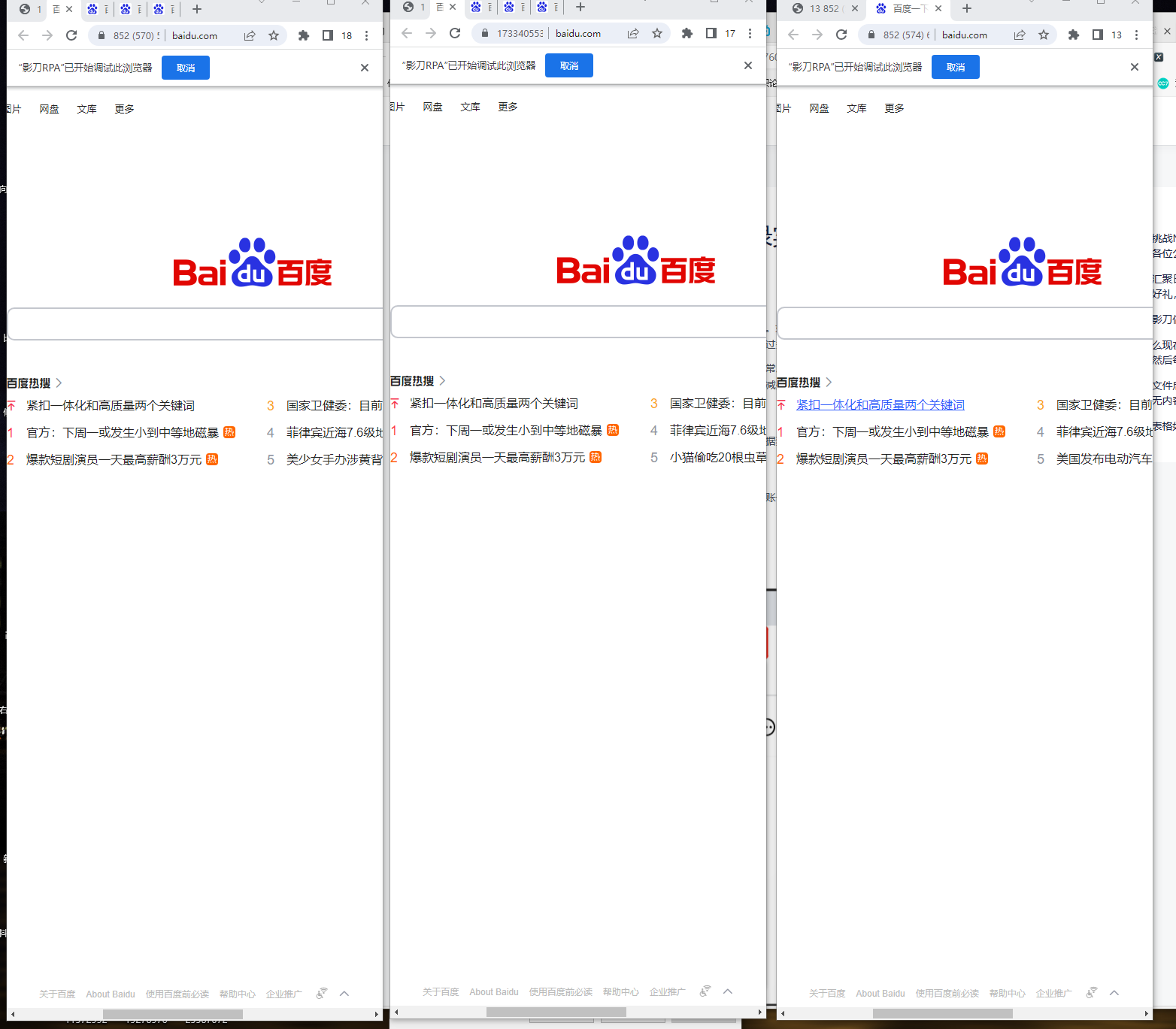Screen dimensions: 1176x1029
Task: Expand the 更多 menu in the middle window
Action: [x=508, y=107]
